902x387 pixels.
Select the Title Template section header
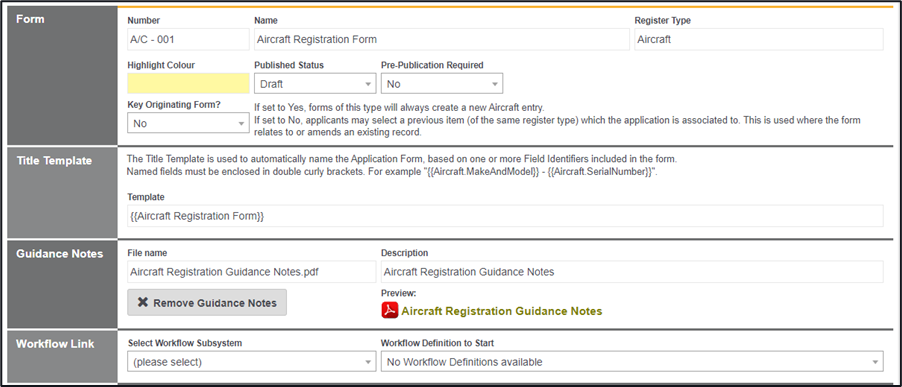point(54,160)
